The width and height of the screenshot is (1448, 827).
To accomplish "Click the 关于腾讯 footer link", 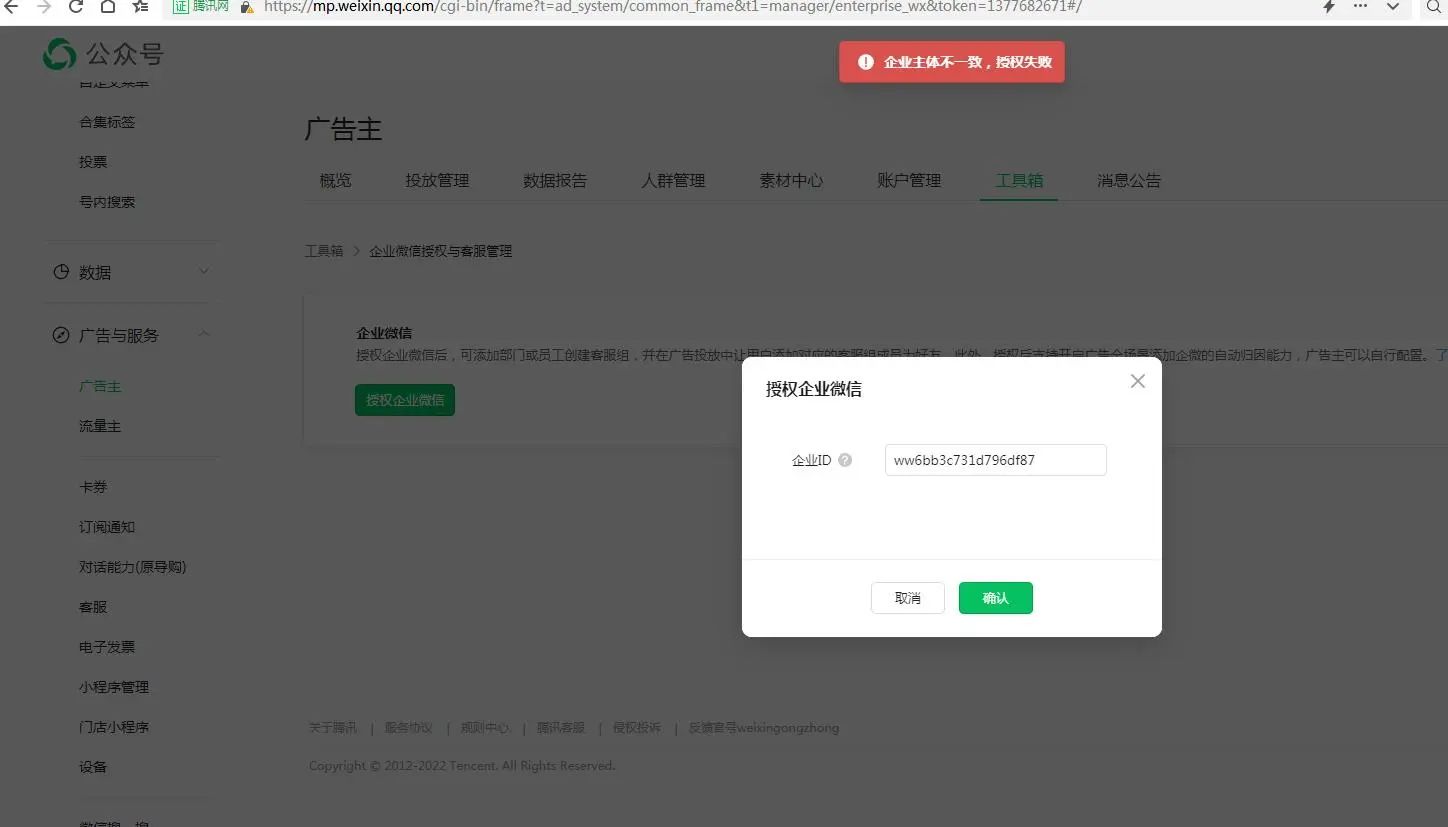I will click(x=333, y=728).
